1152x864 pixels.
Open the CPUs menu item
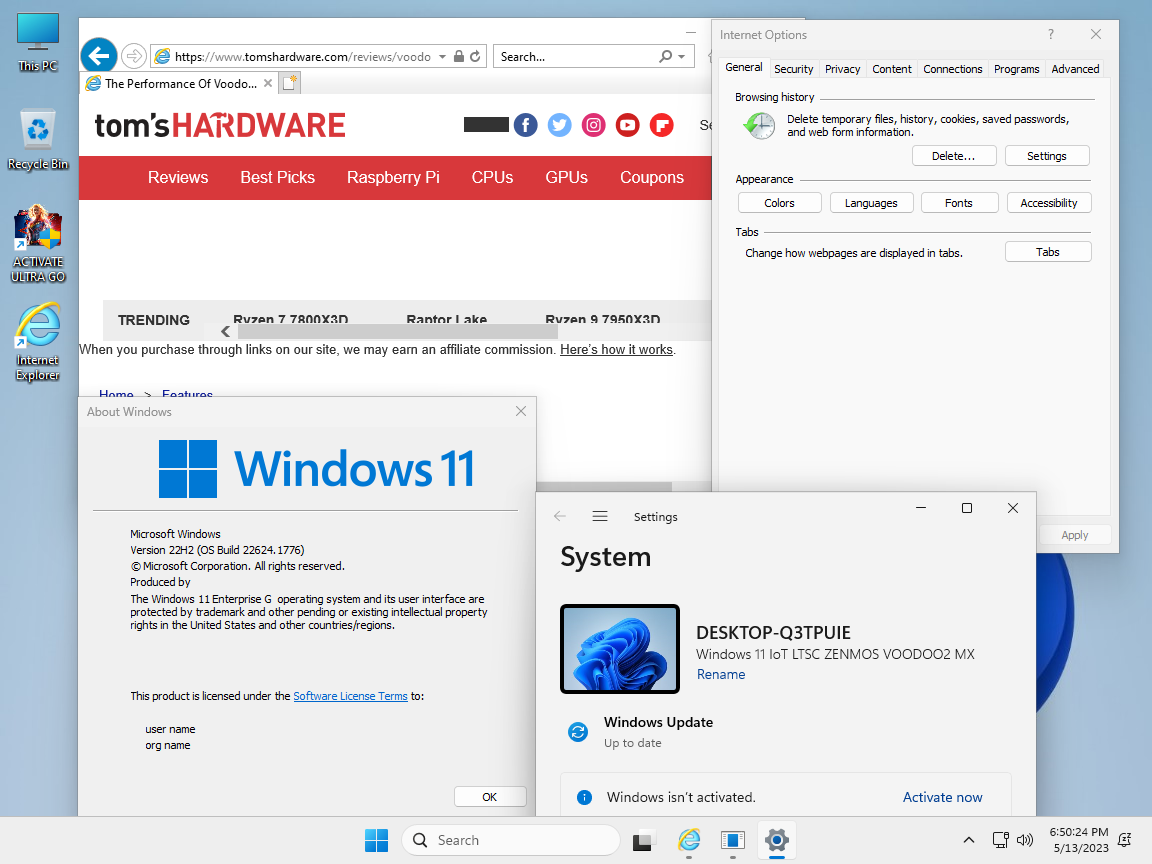click(x=492, y=178)
